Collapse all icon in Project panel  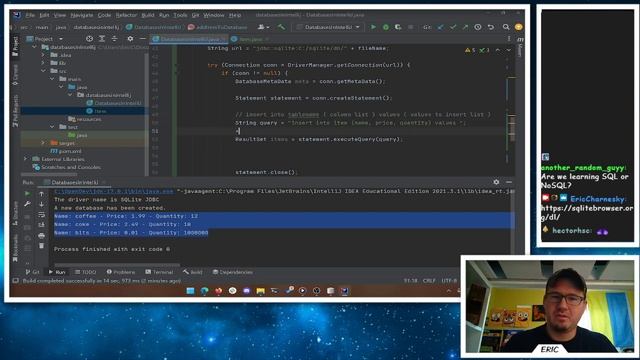114,39
